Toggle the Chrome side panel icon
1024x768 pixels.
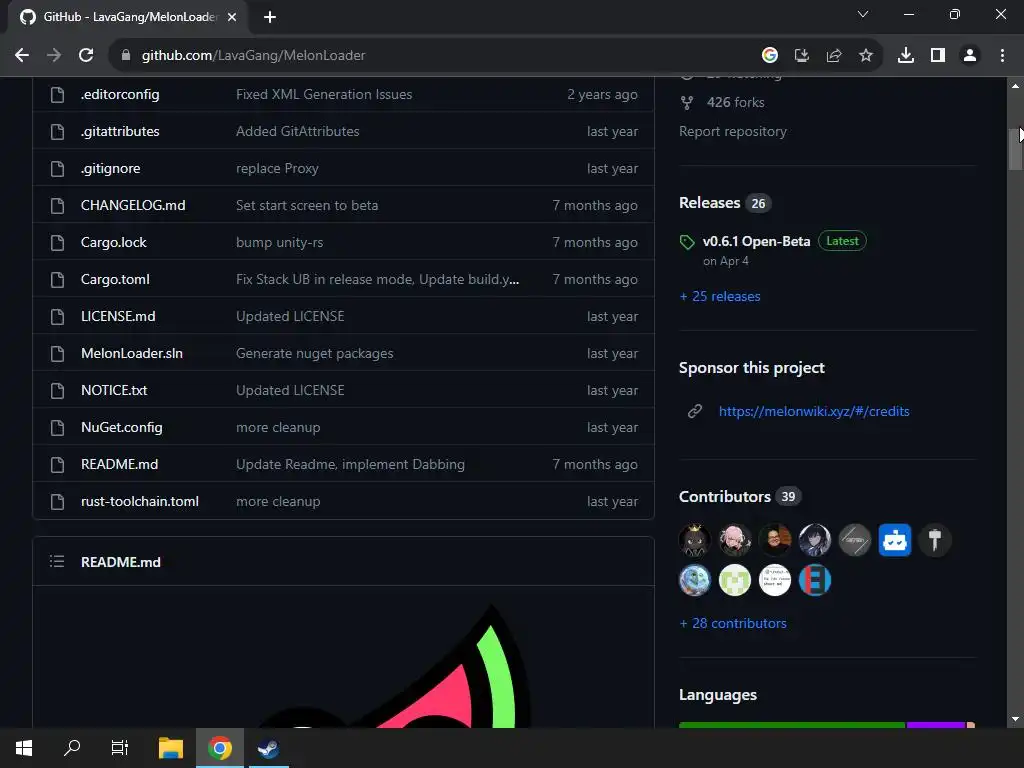pos(938,56)
